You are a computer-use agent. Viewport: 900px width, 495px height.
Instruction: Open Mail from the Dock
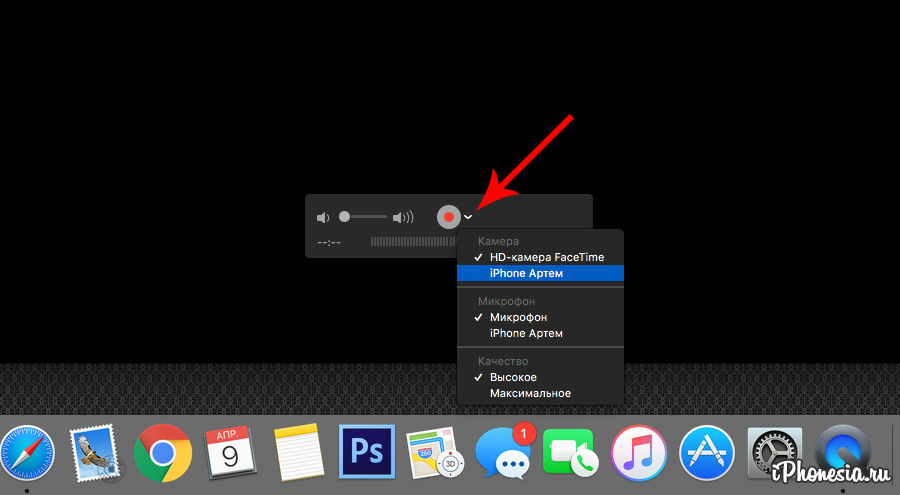pos(95,454)
